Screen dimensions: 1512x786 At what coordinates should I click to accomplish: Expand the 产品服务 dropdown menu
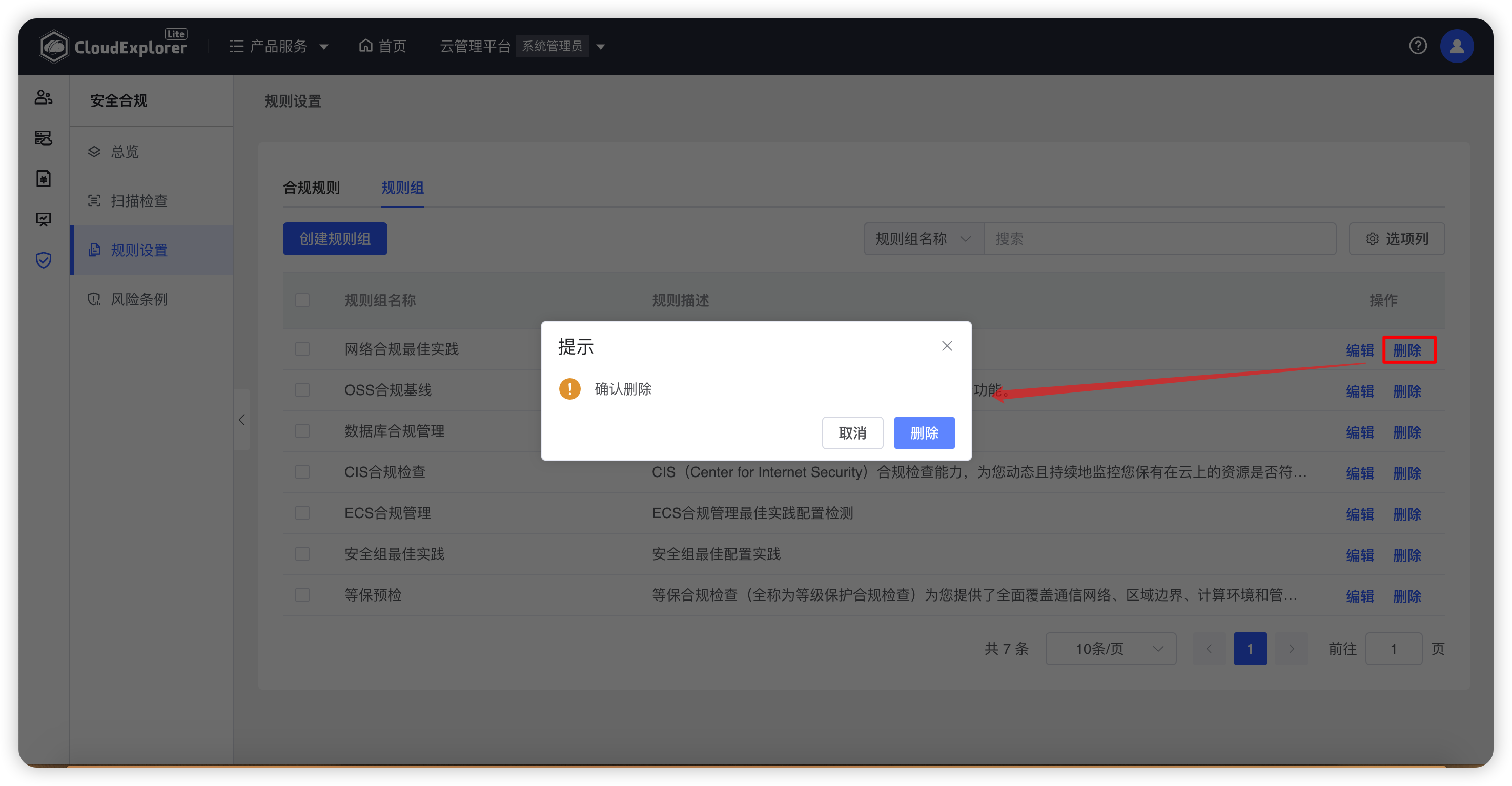[278, 46]
